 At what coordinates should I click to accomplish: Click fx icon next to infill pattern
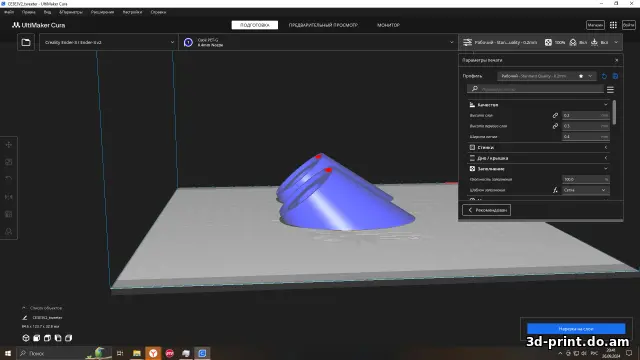click(x=555, y=190)
